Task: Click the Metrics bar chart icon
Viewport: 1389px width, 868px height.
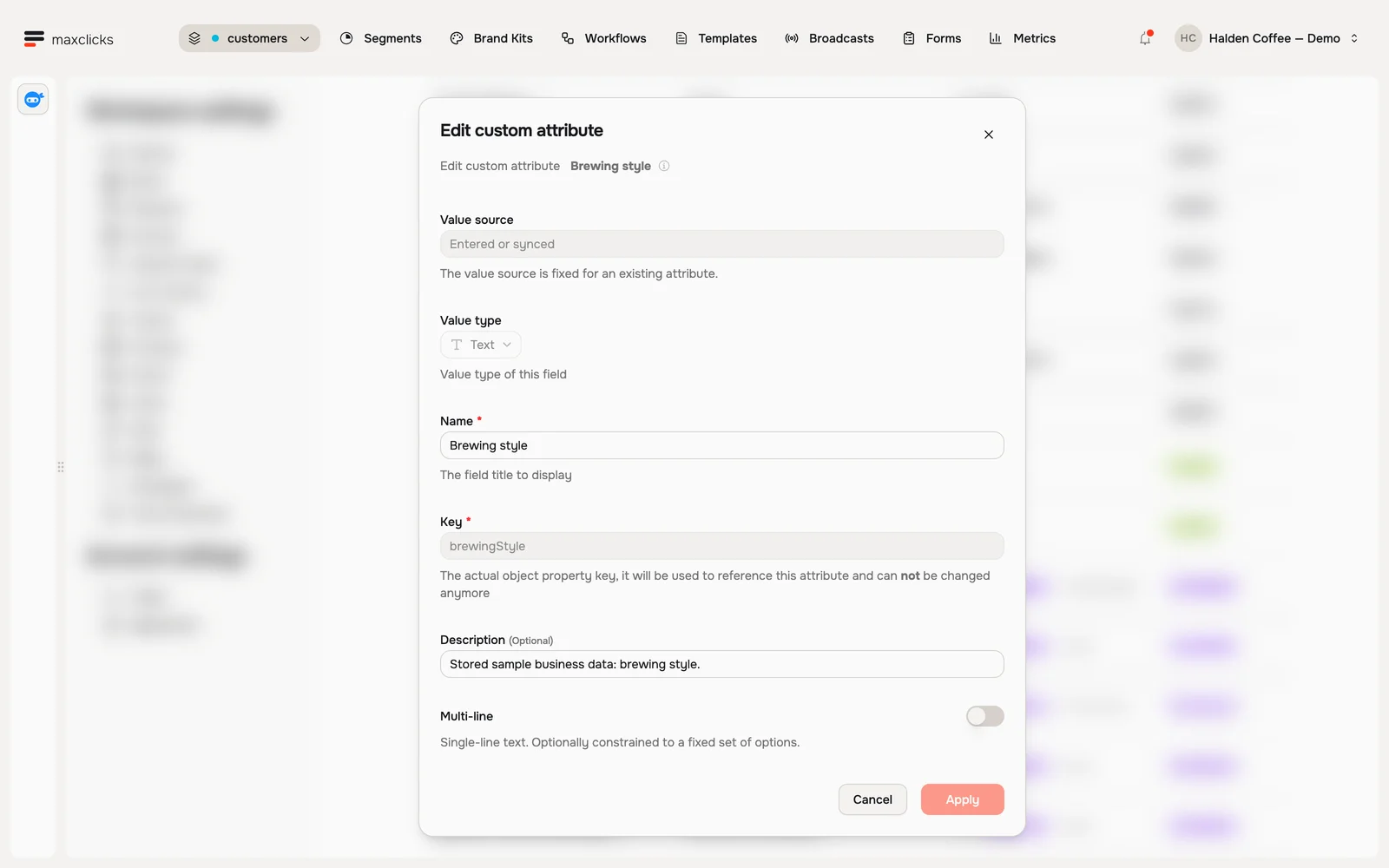Action: [x=996, y=38]
